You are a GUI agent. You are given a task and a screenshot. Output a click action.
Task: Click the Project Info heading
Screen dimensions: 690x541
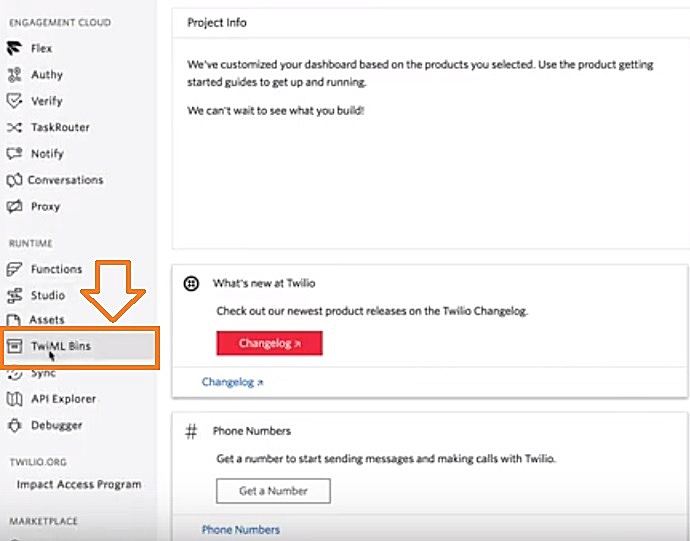point(217,22)
